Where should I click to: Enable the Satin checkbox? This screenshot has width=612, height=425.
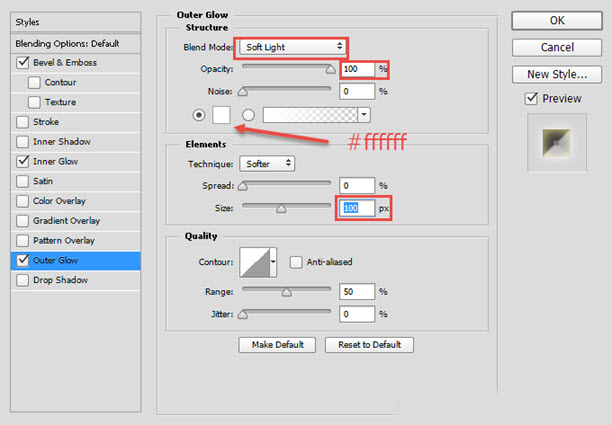click(x=23, y=181)
